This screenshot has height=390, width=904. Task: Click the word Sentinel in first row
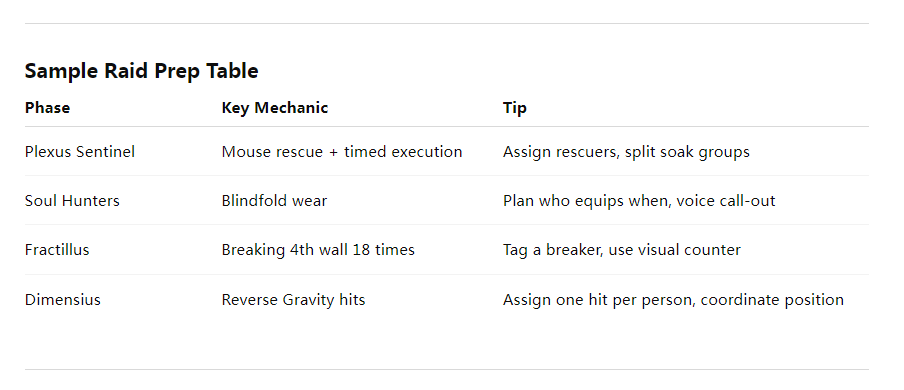tap(107, 152)
